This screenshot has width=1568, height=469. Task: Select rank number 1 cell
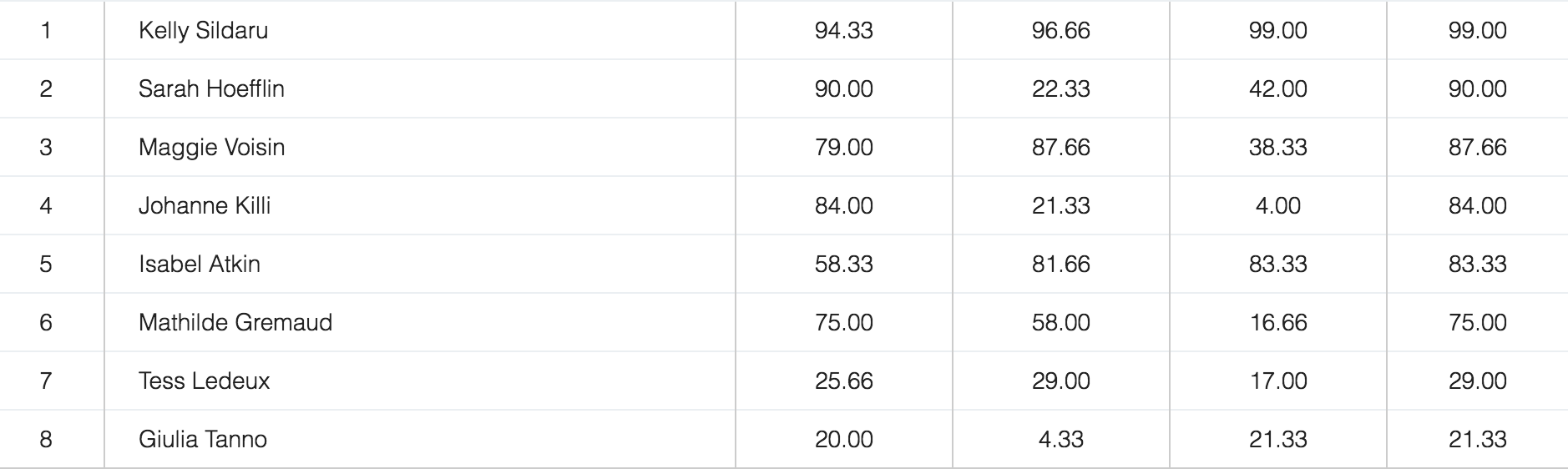46,31
